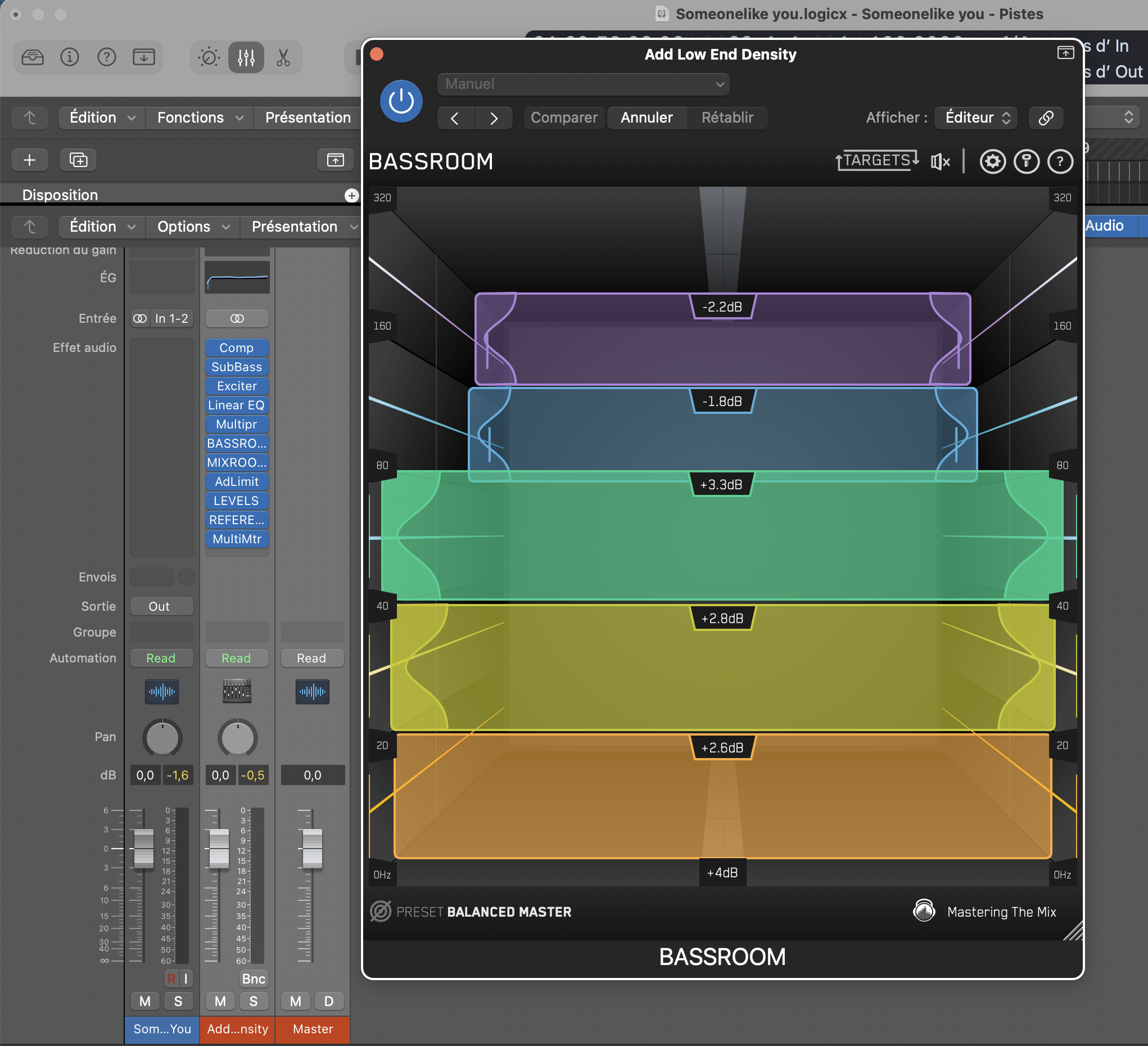Screen dimensions: 1148x1046
Task: Click the Add...nsity track mixer icon
Action: [237, 691]
